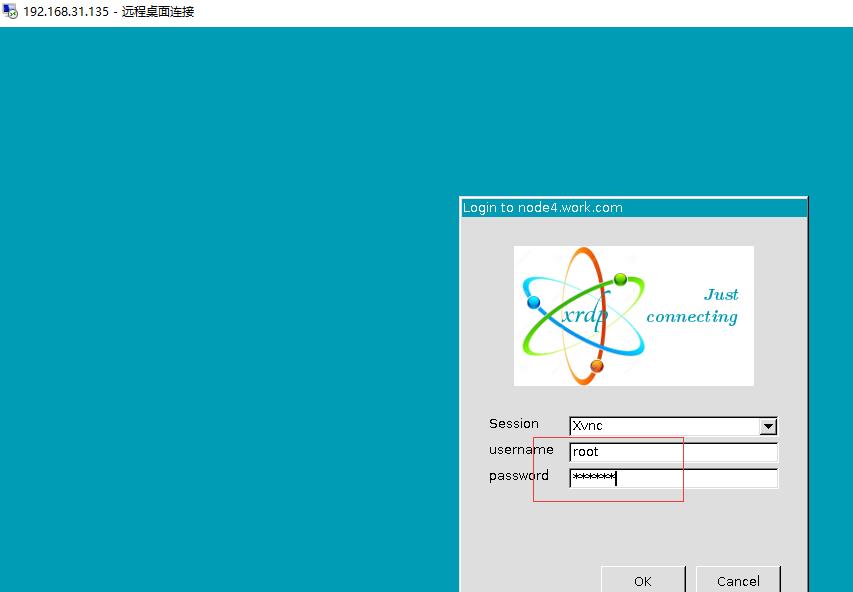The image size is (853, 592).
Task: Focus the username field containing root
Action: tap(673, 452)
